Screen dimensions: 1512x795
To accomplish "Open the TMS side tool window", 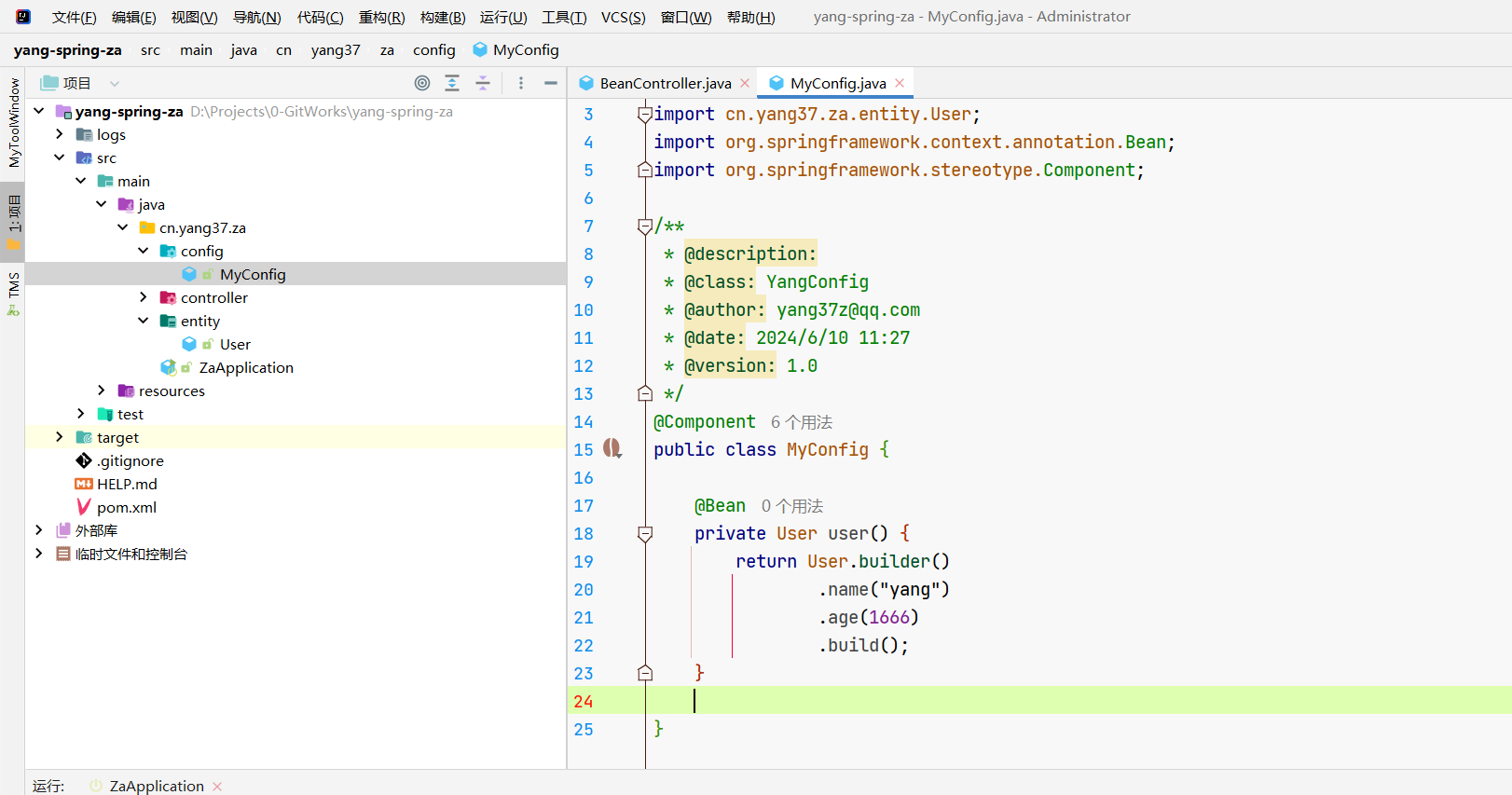I will tap(13, 294).
